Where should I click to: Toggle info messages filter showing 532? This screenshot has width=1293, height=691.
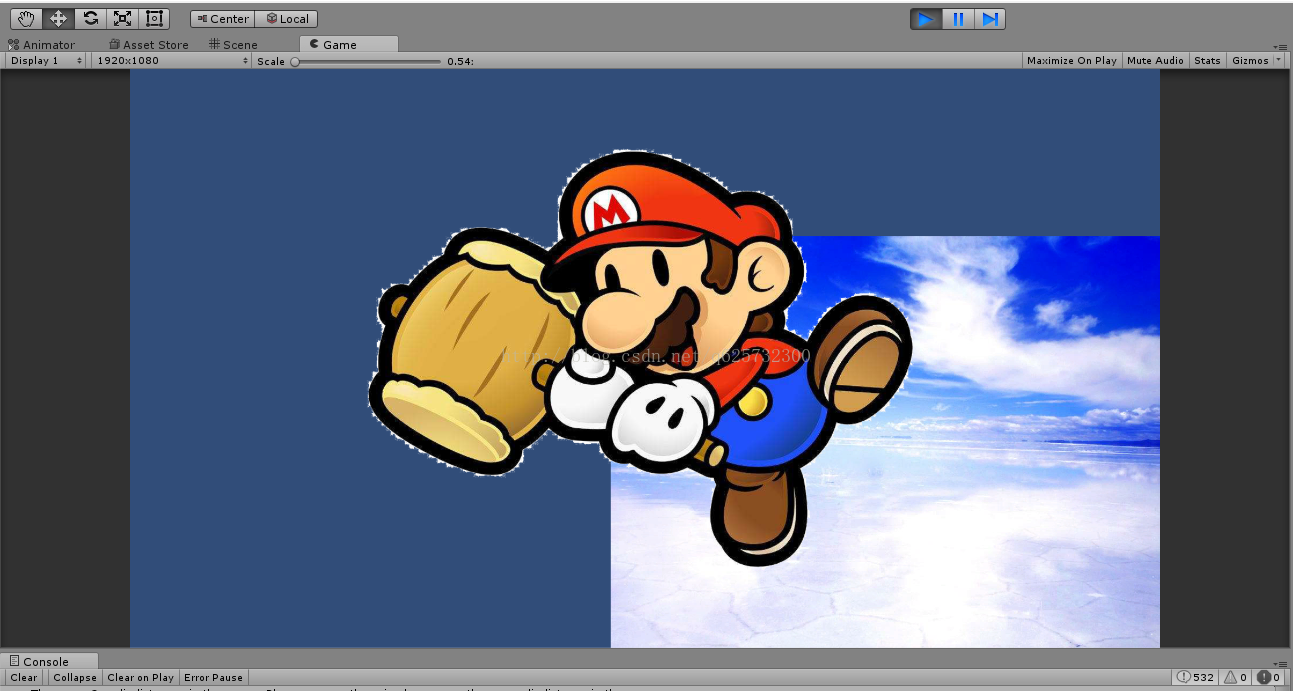click(x=1196, y=677)
